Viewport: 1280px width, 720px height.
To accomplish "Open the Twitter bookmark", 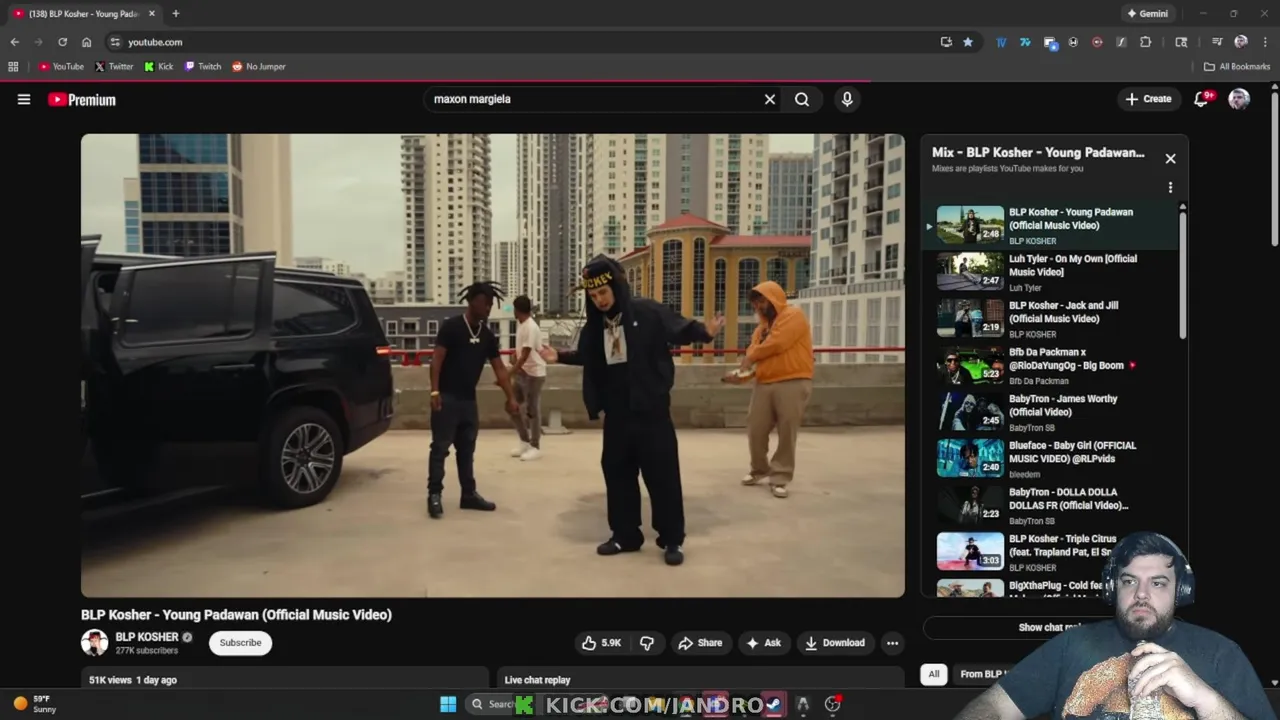I will (x=114, y=66).
